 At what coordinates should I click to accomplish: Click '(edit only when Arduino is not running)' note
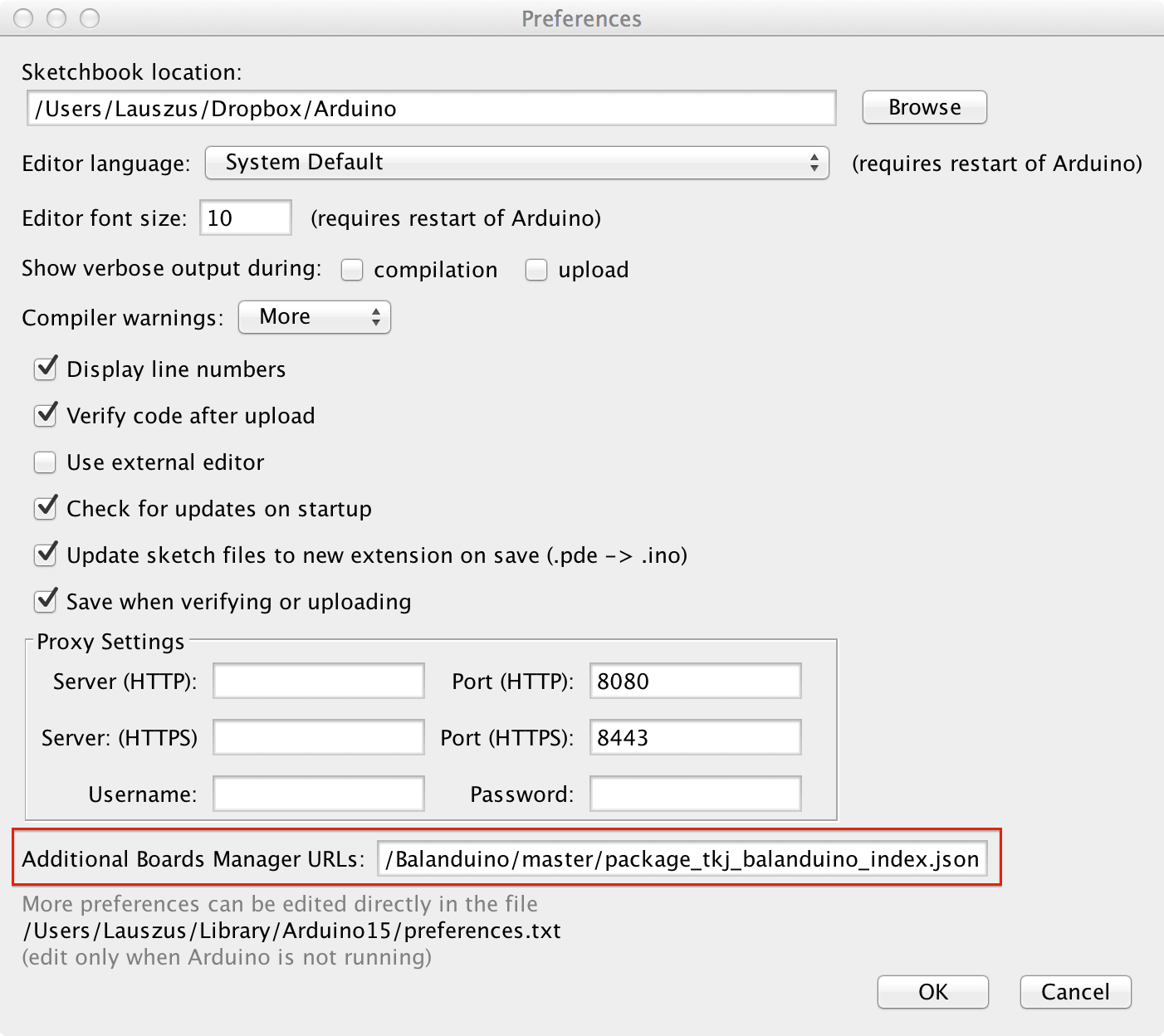click(x=227, y=957)
